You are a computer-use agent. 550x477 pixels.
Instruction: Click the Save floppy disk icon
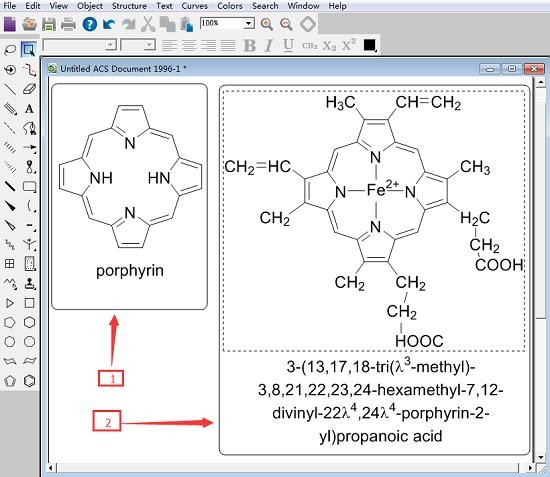point(49,25)
